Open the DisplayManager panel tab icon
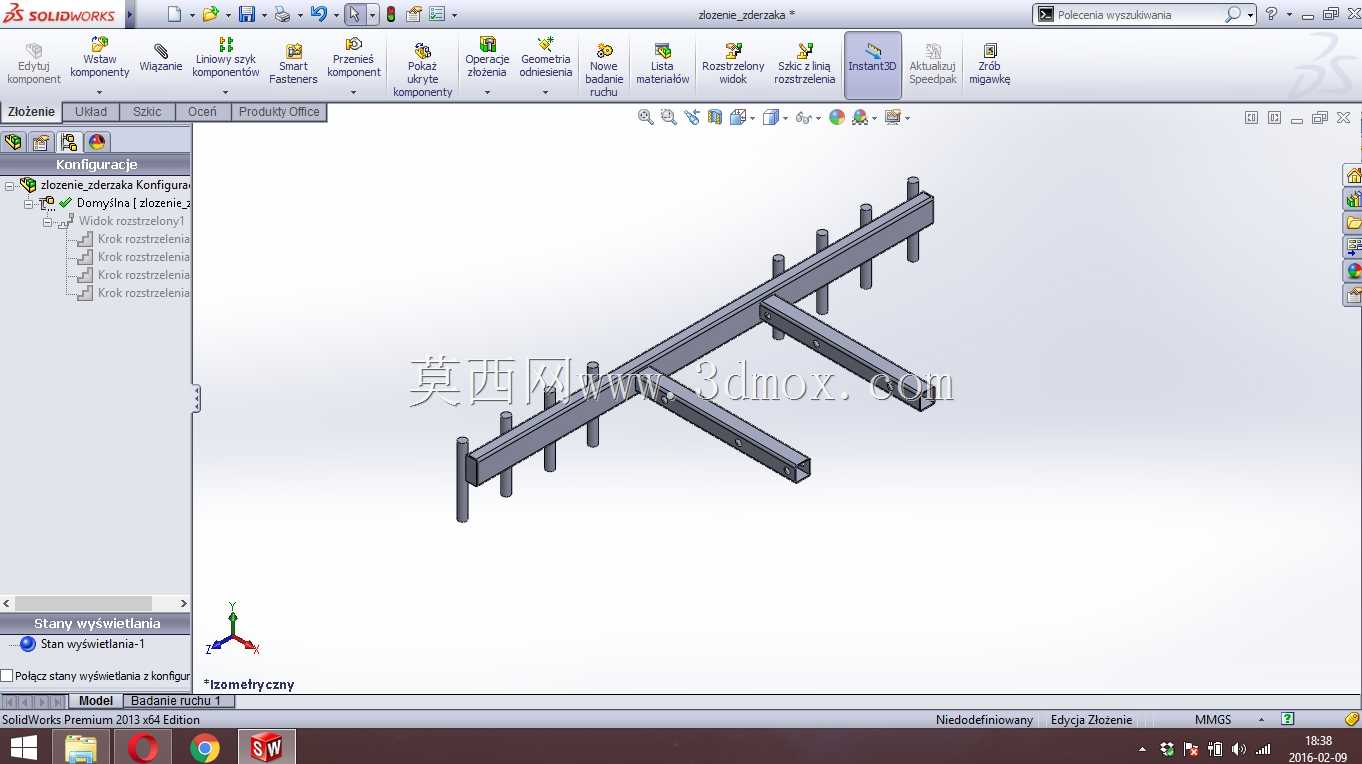 click(97, 142)
